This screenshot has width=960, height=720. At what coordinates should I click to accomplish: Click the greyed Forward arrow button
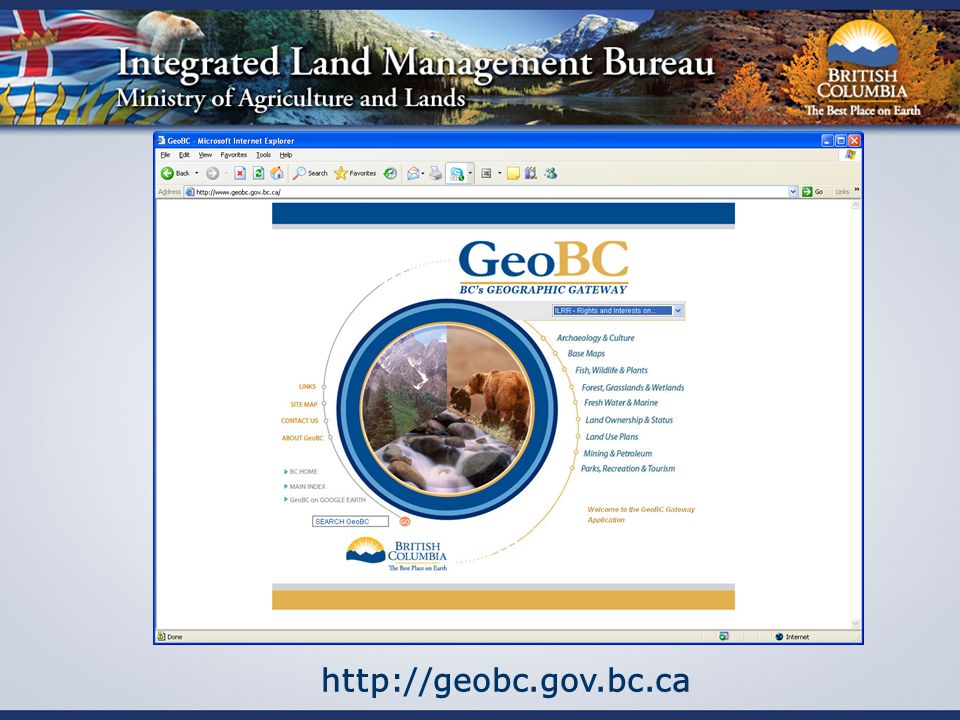212,173
